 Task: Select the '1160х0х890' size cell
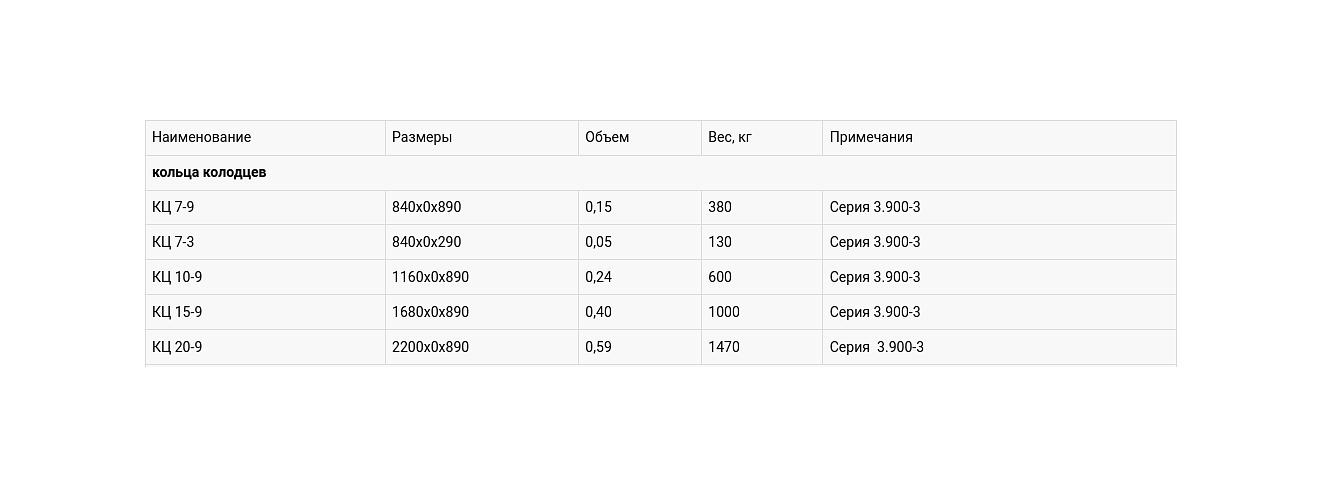click(x=430, y=278)
